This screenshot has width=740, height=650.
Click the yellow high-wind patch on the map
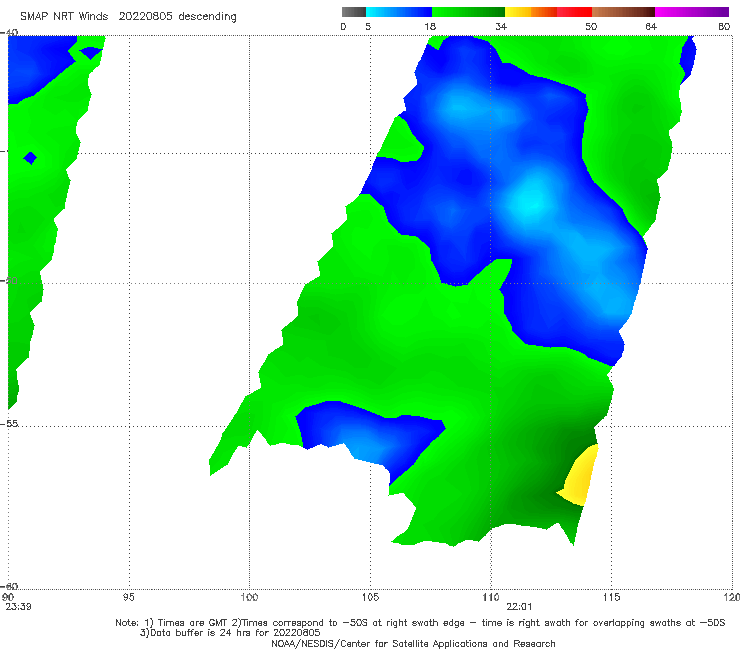(x=580, y=477)
